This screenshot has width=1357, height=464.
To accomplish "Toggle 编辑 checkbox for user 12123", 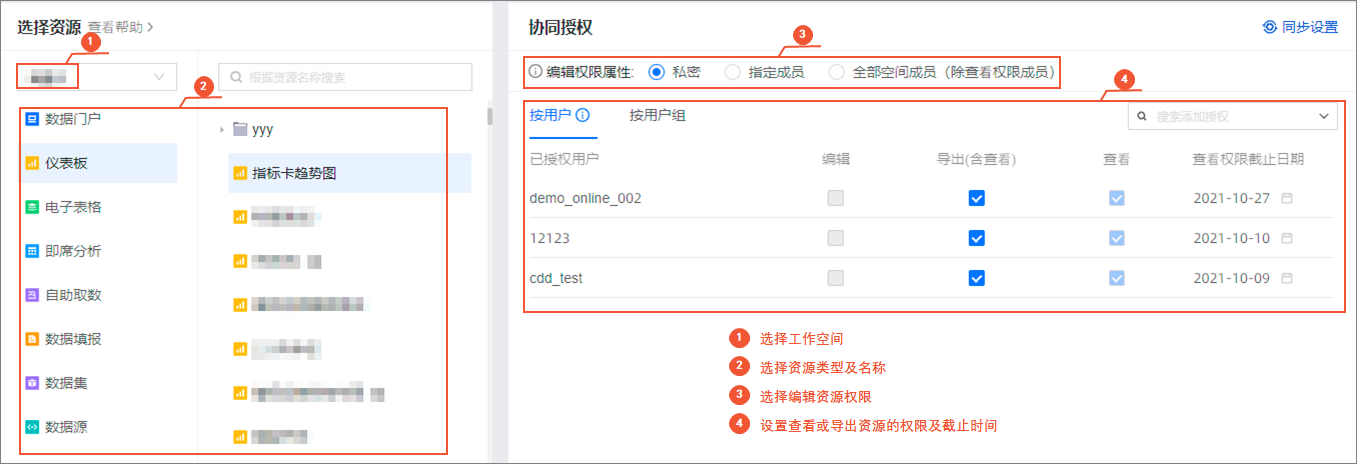I will click(x=836, y=238).
